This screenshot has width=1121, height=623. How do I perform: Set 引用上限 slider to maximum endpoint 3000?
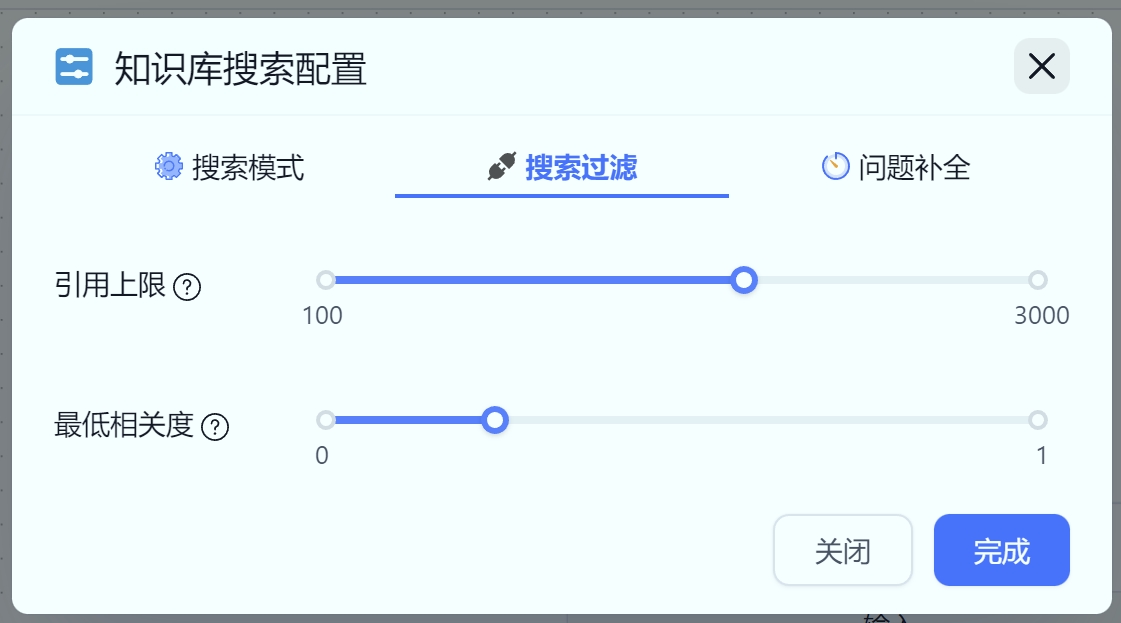coord(1038,280)
